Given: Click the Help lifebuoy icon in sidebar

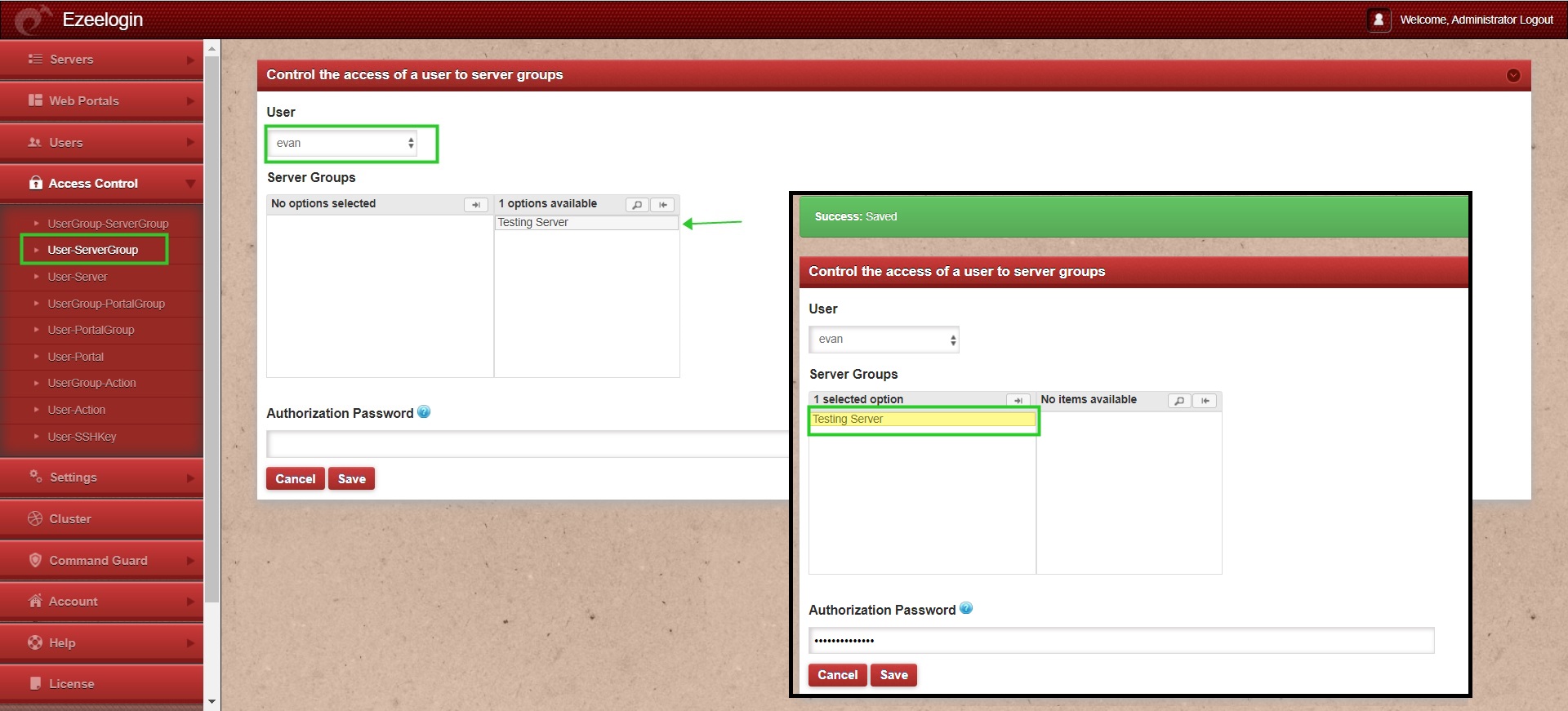Looking at the screenshot, I should pos(35,642).
